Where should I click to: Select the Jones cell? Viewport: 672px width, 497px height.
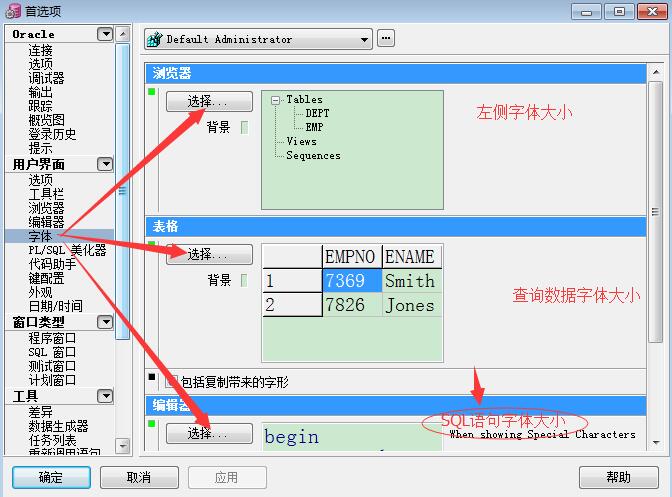(411, 305)
